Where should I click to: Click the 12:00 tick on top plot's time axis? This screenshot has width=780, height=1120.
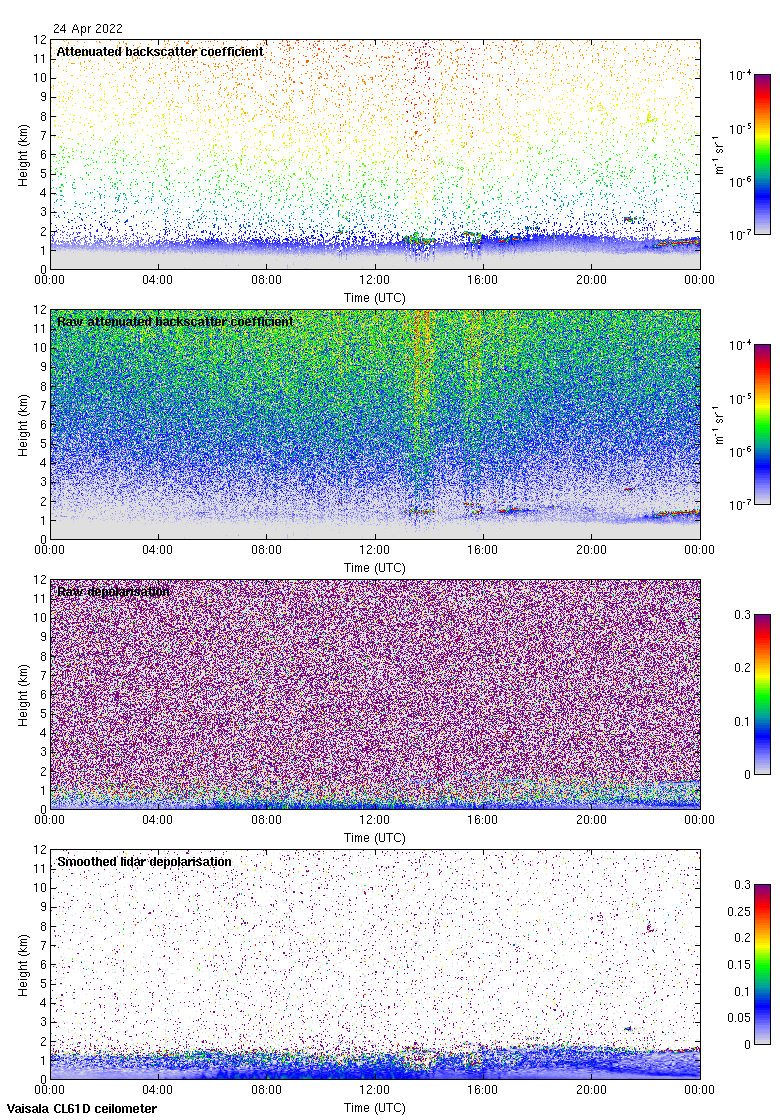(x=375, y=280)
